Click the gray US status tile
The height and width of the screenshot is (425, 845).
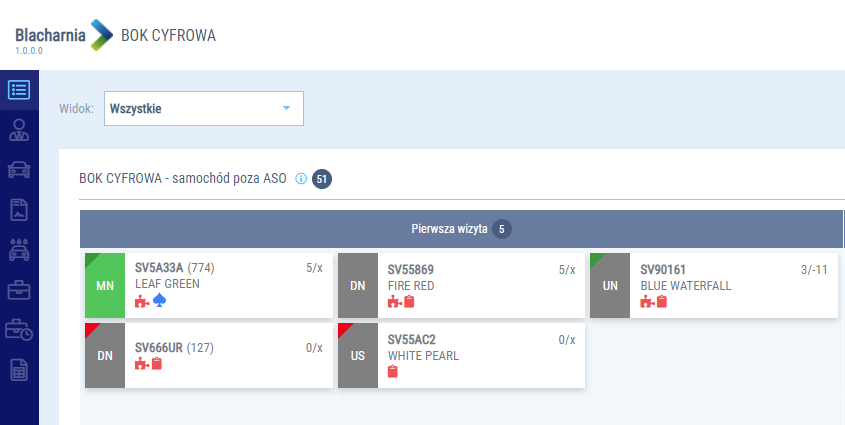(357, 355)
